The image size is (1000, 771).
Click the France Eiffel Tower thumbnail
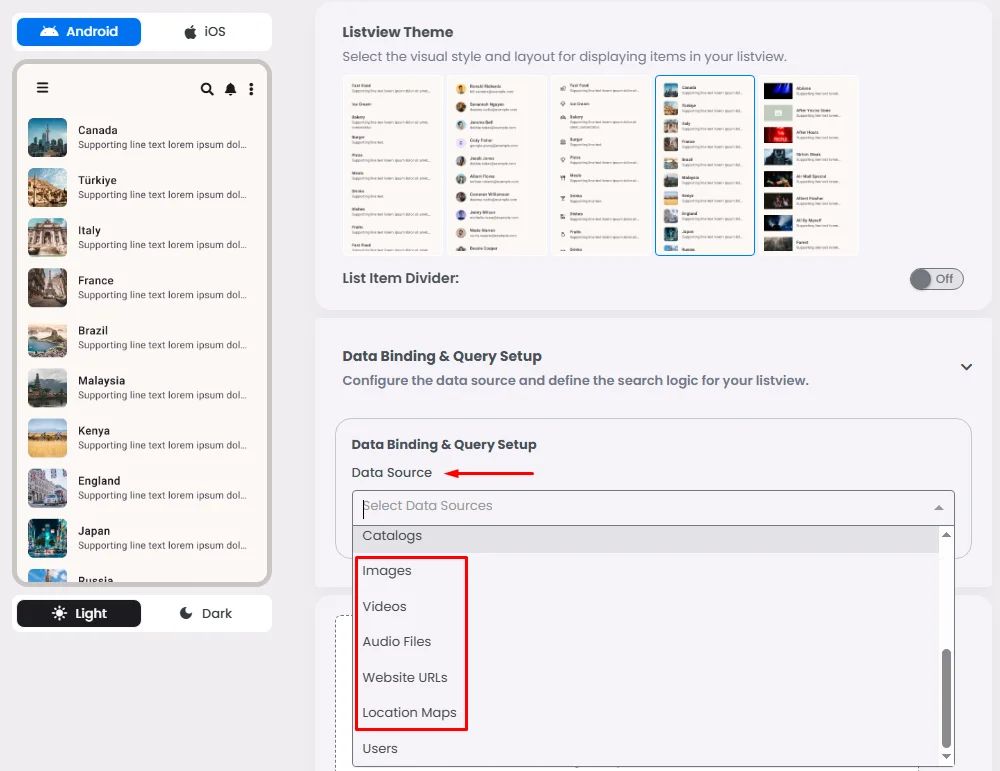click(47, 288)
